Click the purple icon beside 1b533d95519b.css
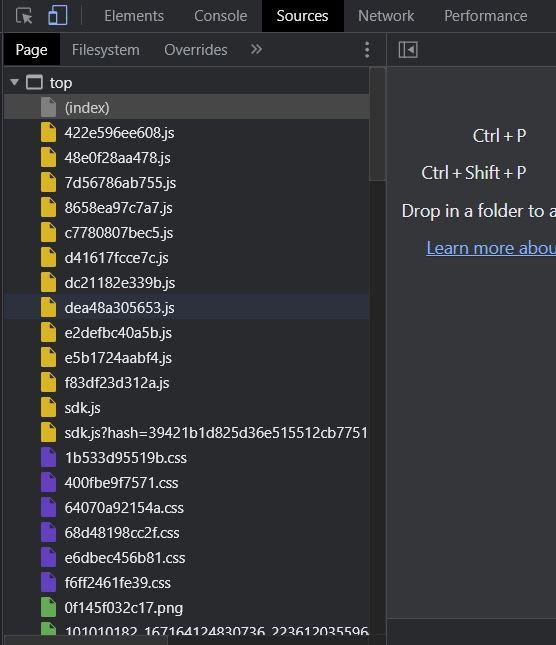 click(48, 457)
